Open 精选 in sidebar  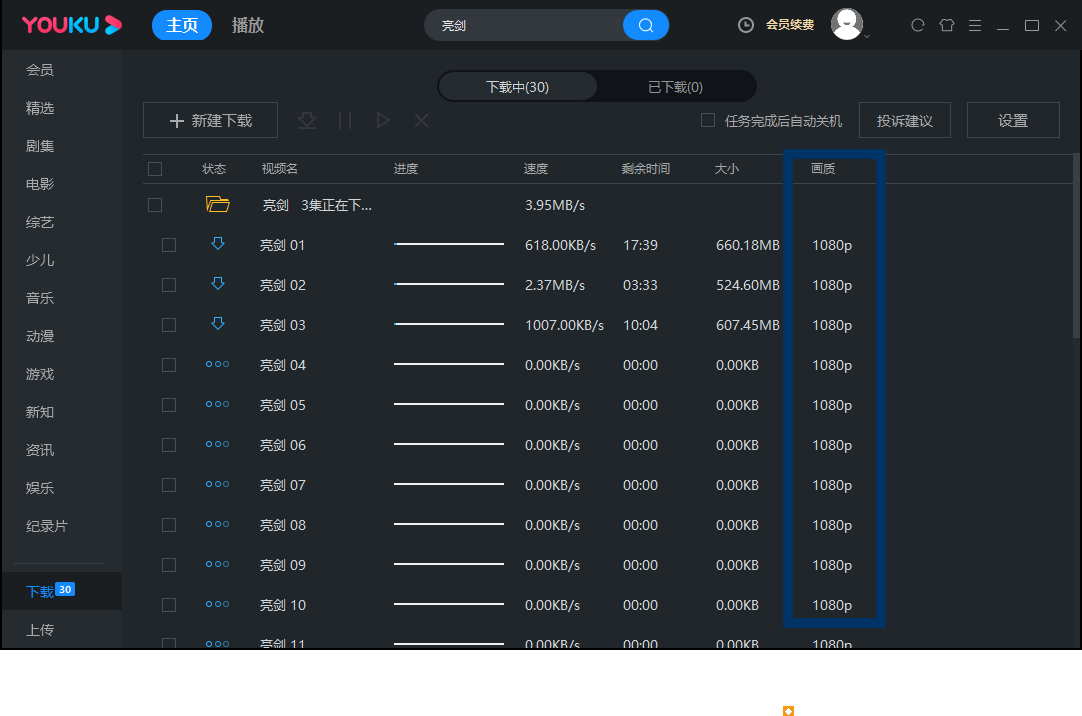coord(39,108)
